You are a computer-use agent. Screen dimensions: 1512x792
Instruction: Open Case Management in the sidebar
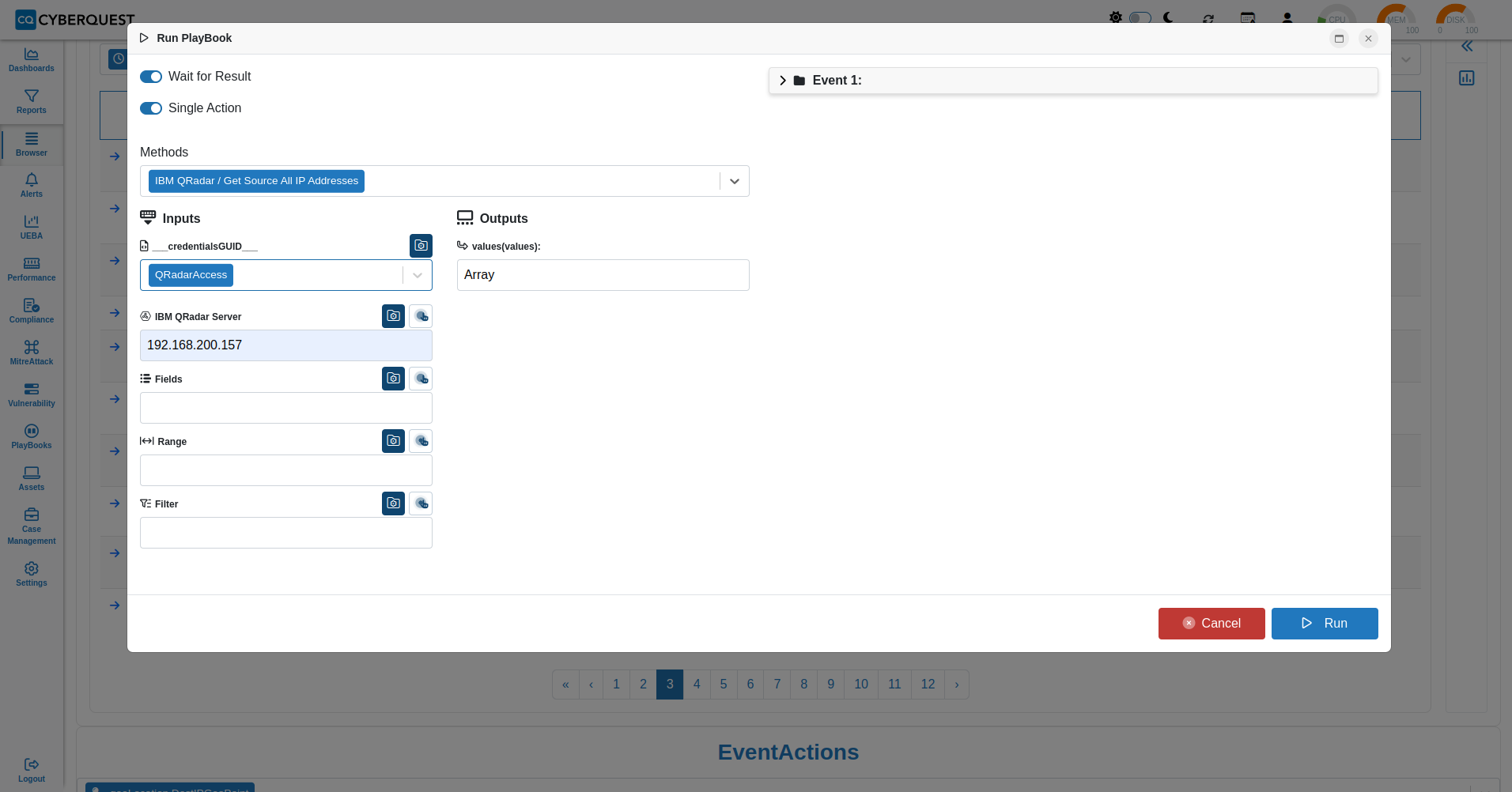(32, 526)
